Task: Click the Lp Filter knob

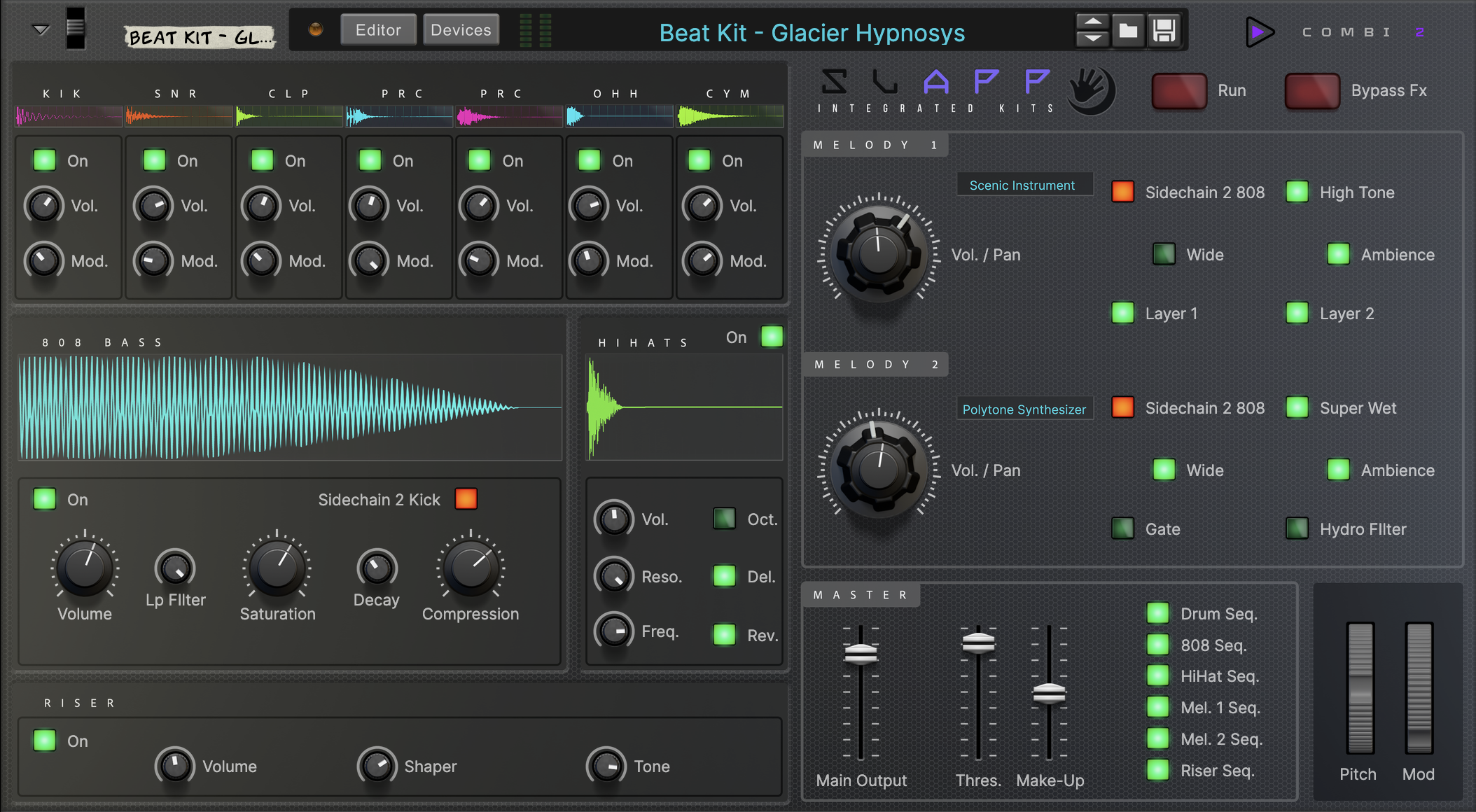Action: (x=175, y=568)
